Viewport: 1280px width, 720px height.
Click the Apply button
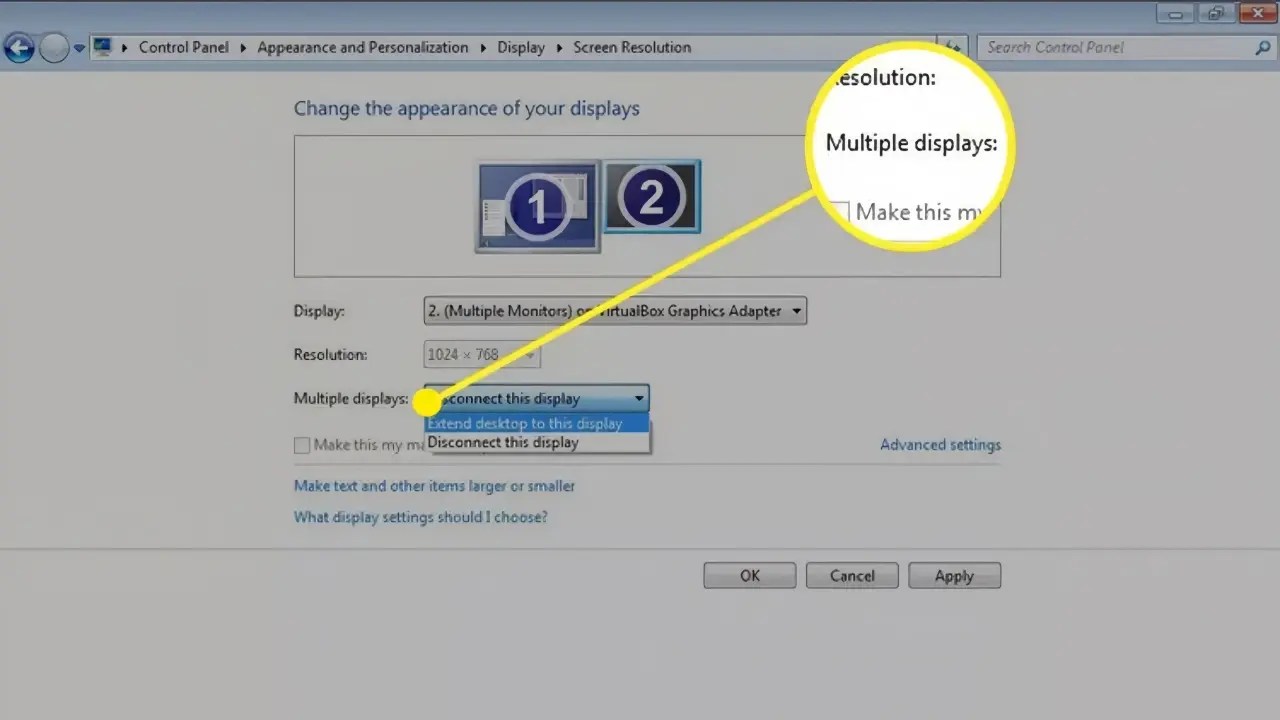(x=954, y=575)
